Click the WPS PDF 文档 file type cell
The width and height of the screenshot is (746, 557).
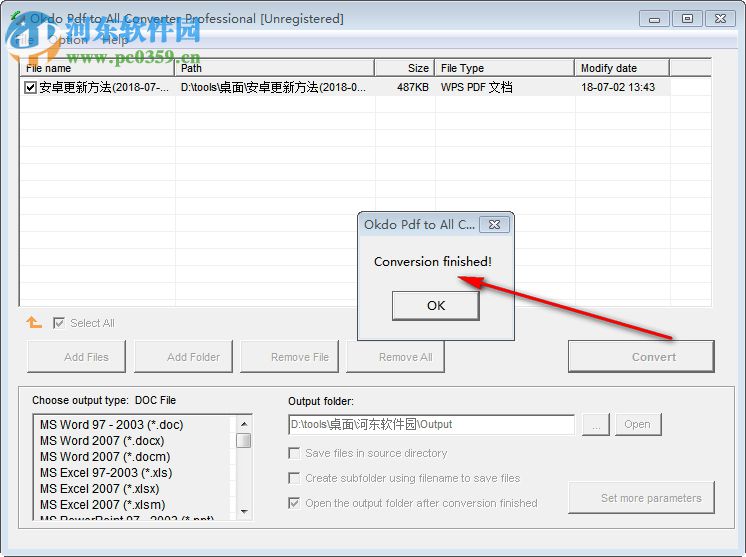point(476,88)
